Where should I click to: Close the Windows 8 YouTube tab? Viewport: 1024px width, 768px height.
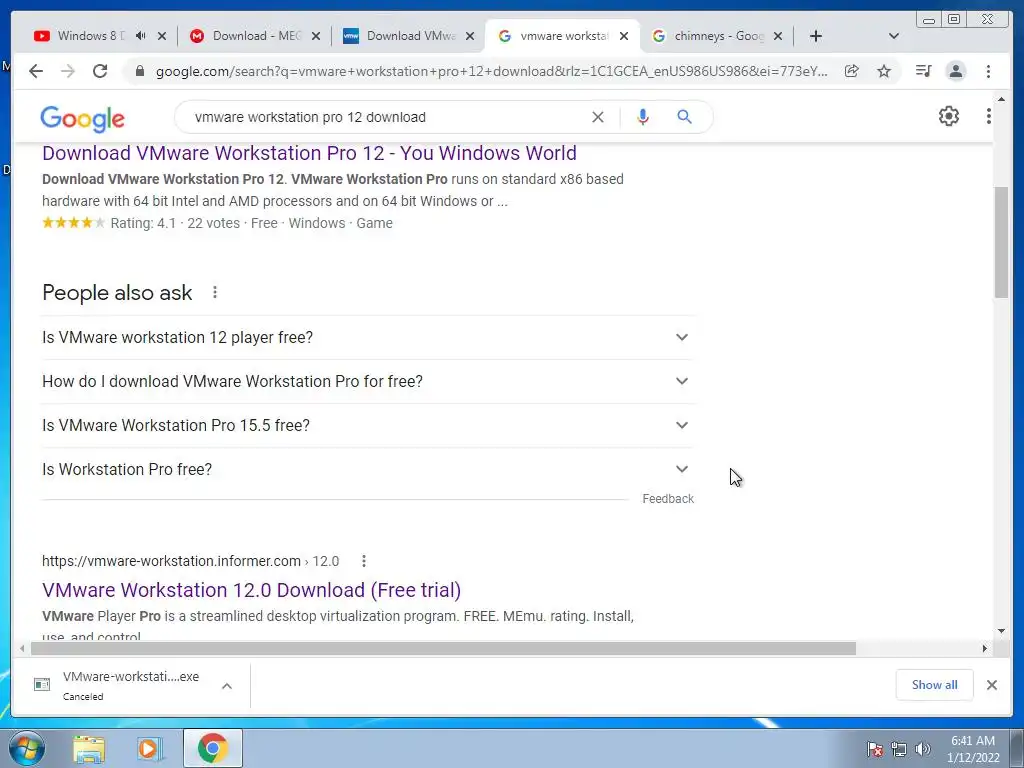162,36
